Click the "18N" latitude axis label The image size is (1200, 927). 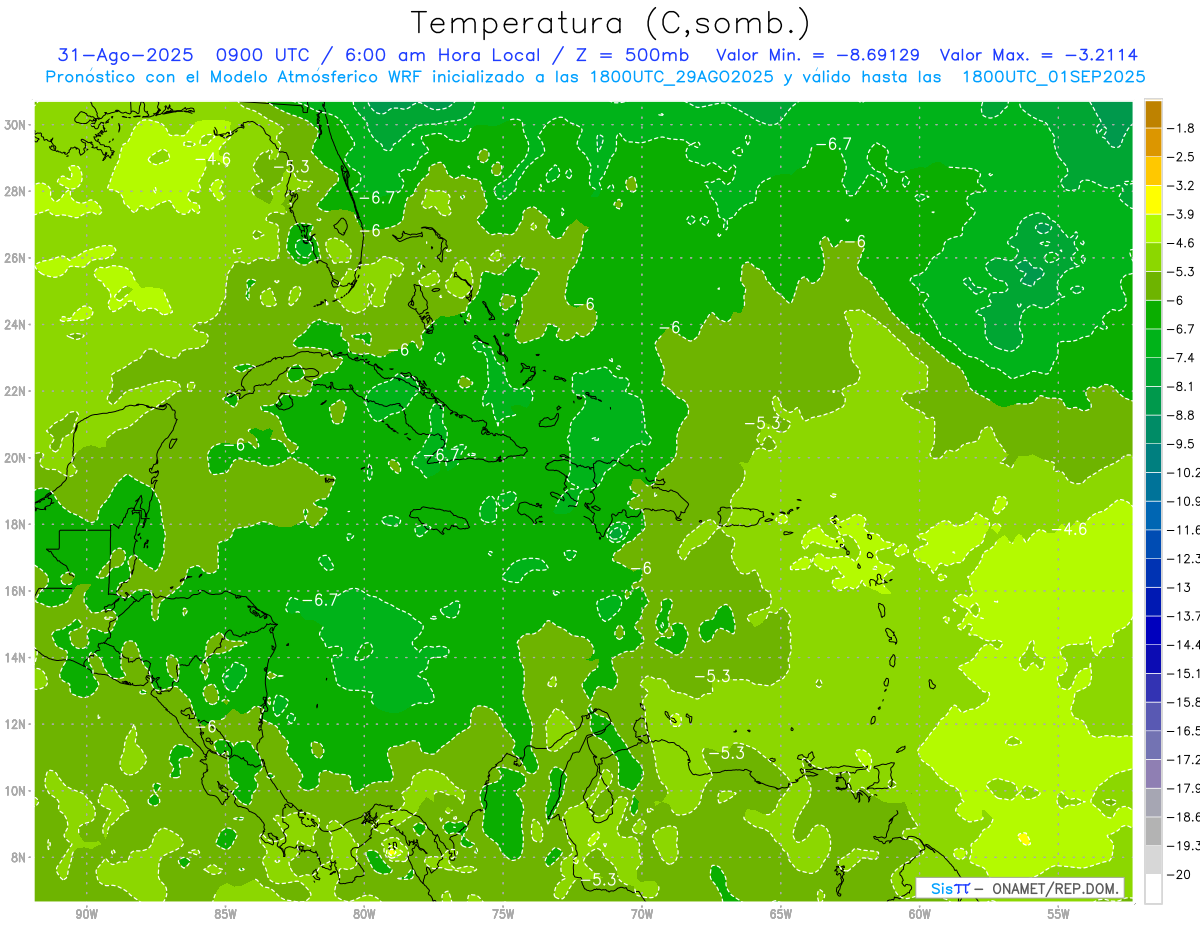pos(16,524)
